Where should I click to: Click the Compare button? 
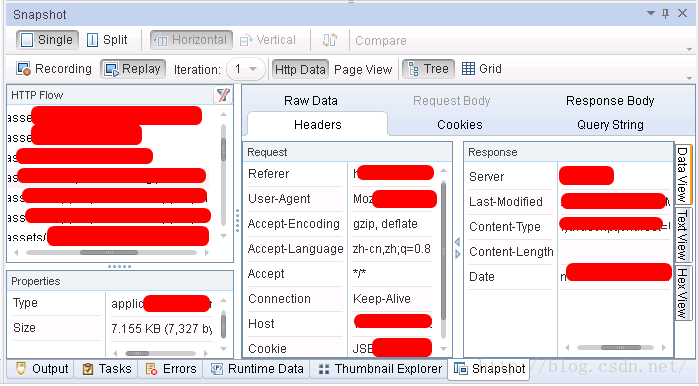[381, 41]
